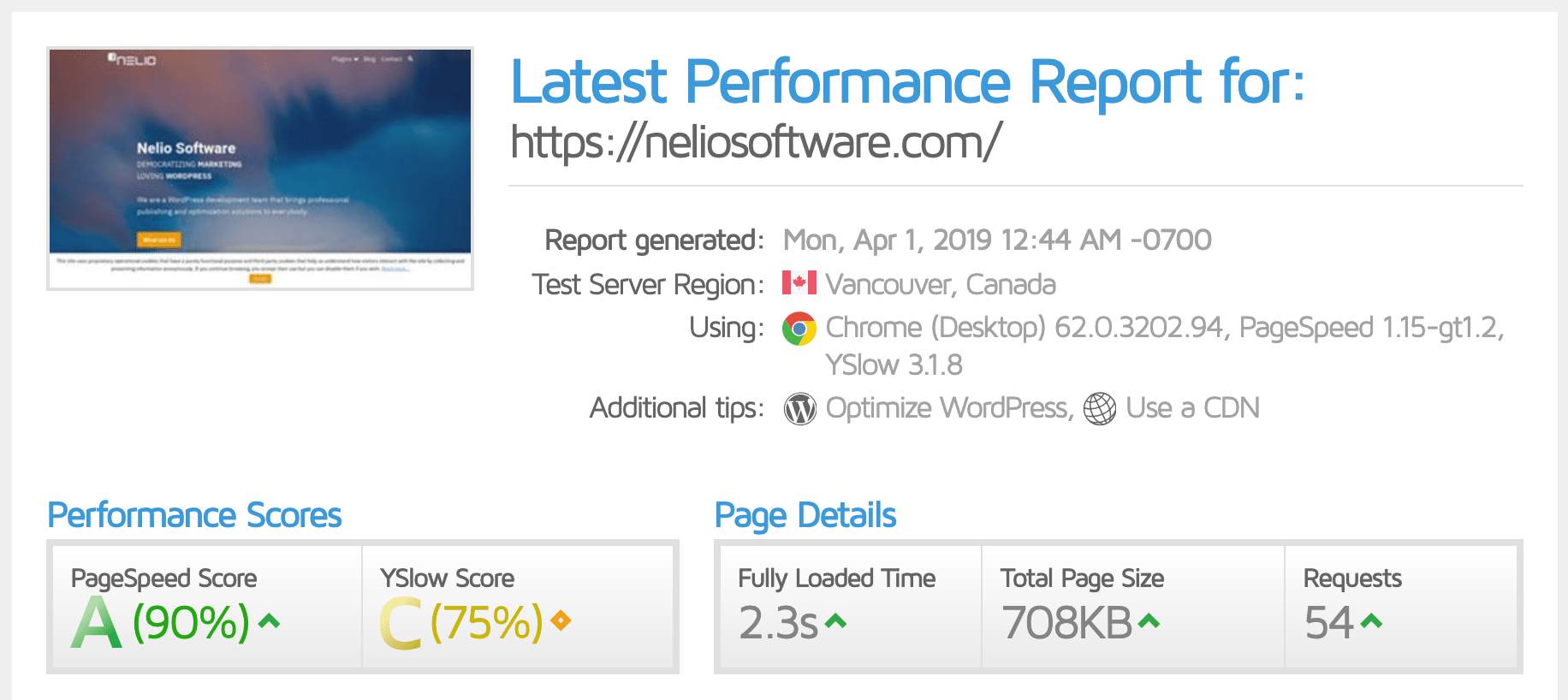Click the WordPress logo icon
Image resolution: width=1568 pixels, height=700 pixels.
(800, 409)
